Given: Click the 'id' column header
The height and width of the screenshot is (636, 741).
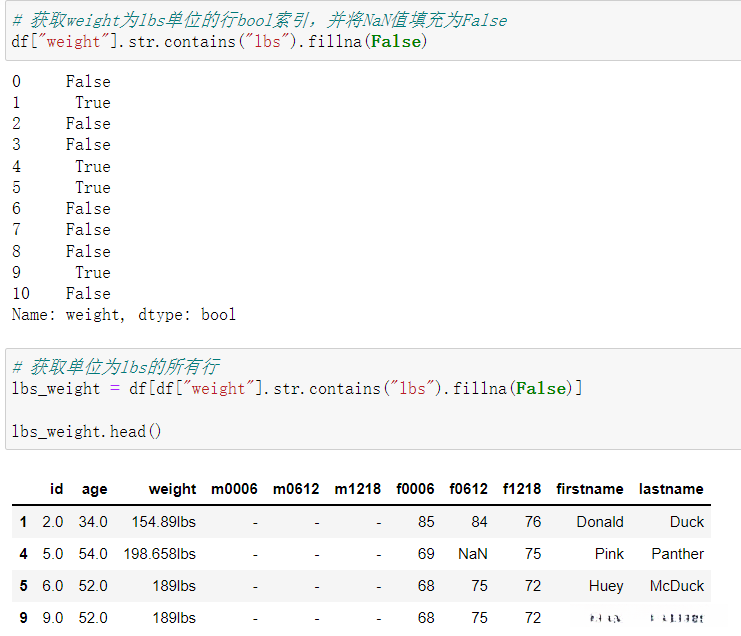Looking at the screenshot, I should pyautogui.click(x=56, y=489).
